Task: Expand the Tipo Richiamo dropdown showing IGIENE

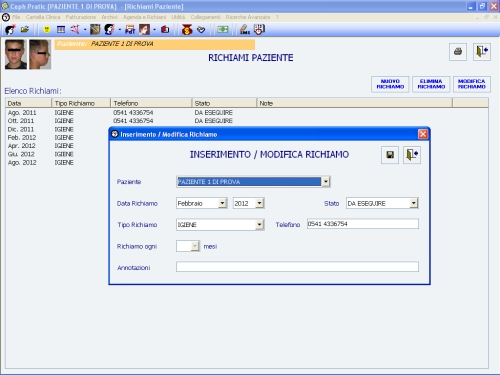Action: coord(259,225)
